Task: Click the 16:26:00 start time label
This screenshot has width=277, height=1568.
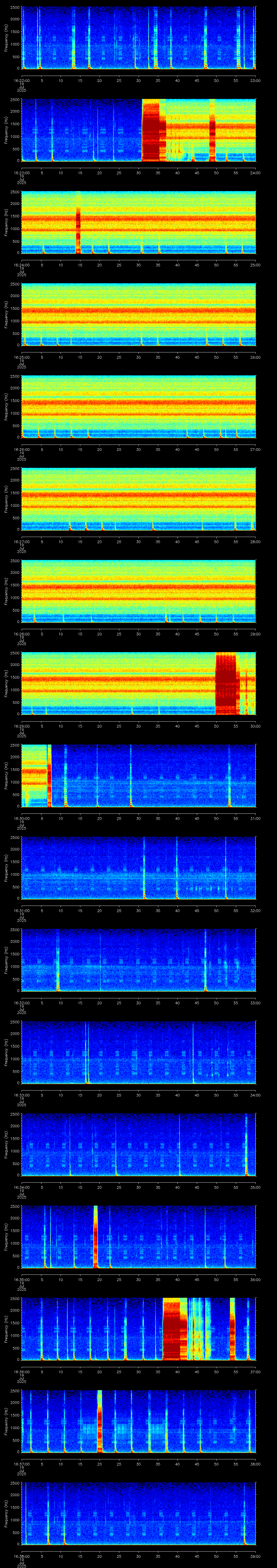Action: coord(21,449)
